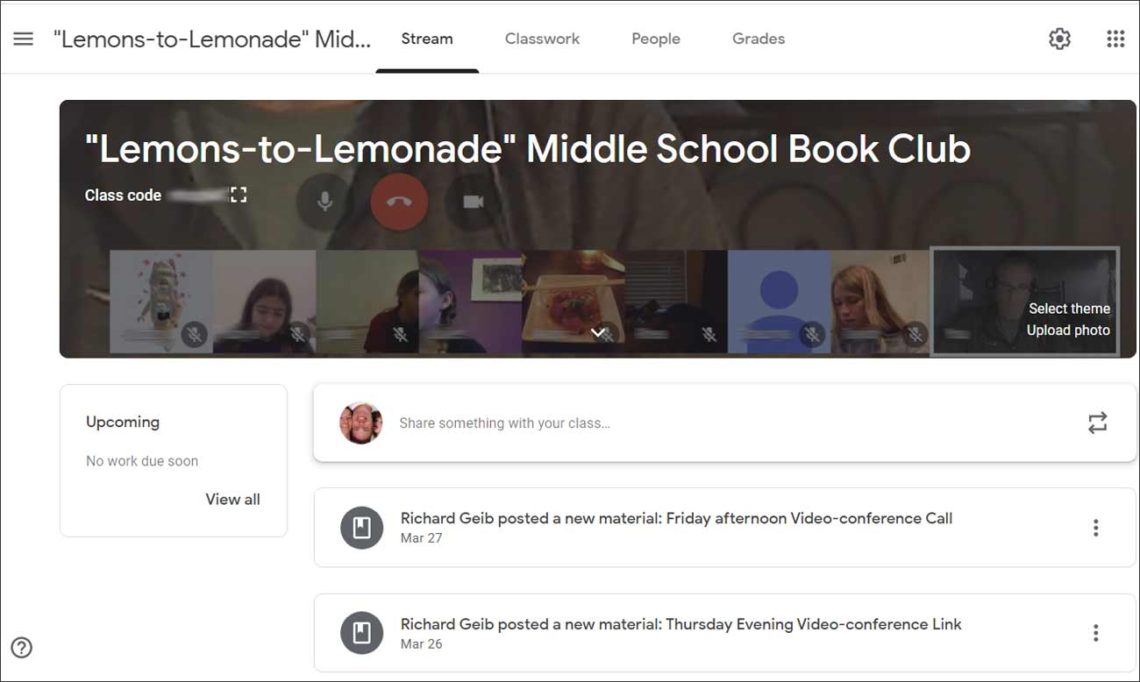Open the main hamburger menu
The height and width of the screenshot is (682, 1140).
(x=23, y=39)
